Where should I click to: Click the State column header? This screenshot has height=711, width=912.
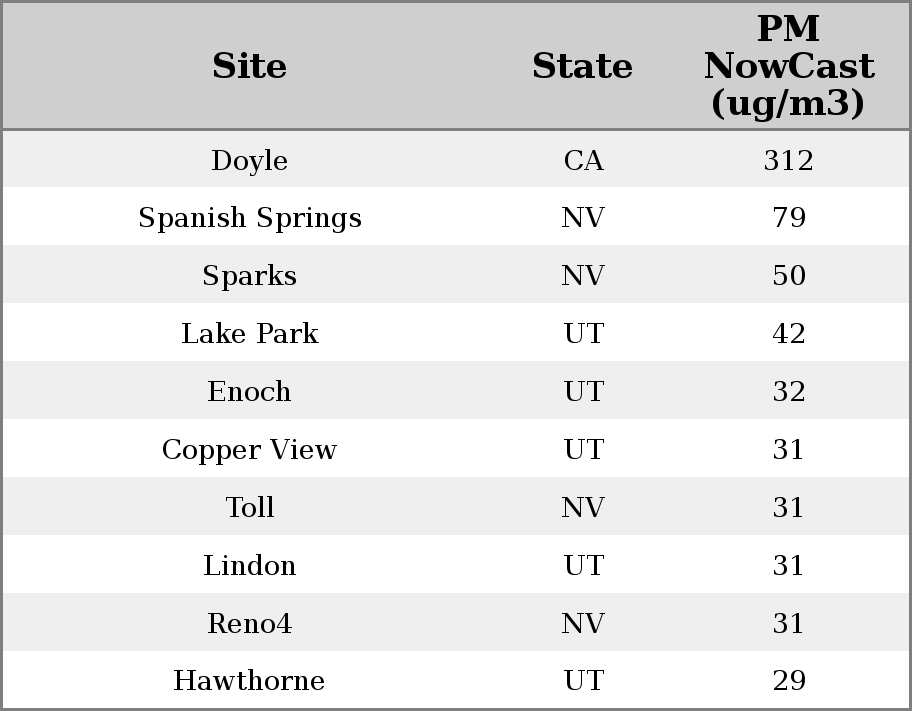pyautogui.click(x=582, y=66)
